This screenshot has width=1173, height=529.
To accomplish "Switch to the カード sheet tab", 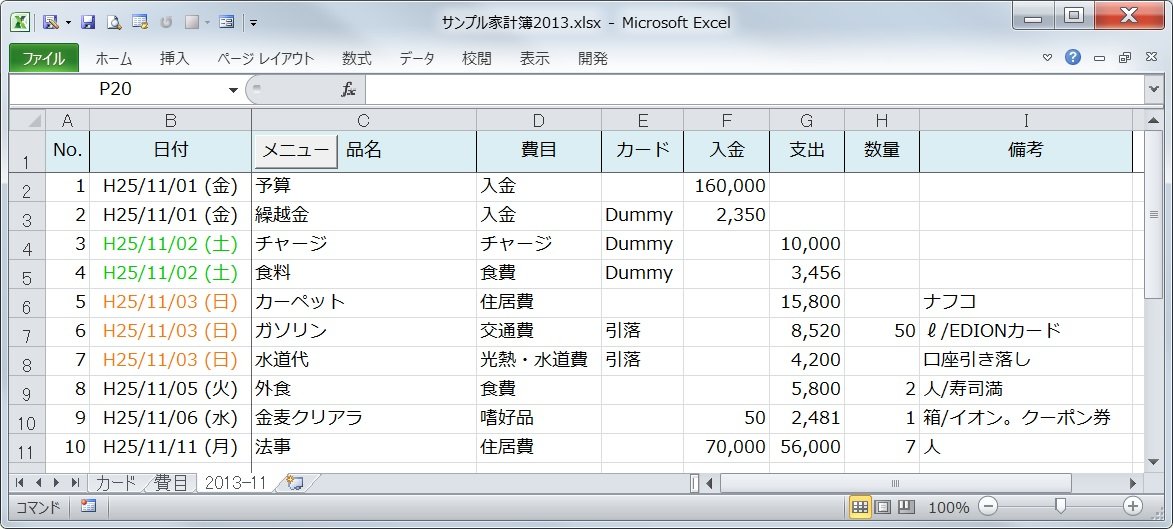I will [x=116, y=483].
